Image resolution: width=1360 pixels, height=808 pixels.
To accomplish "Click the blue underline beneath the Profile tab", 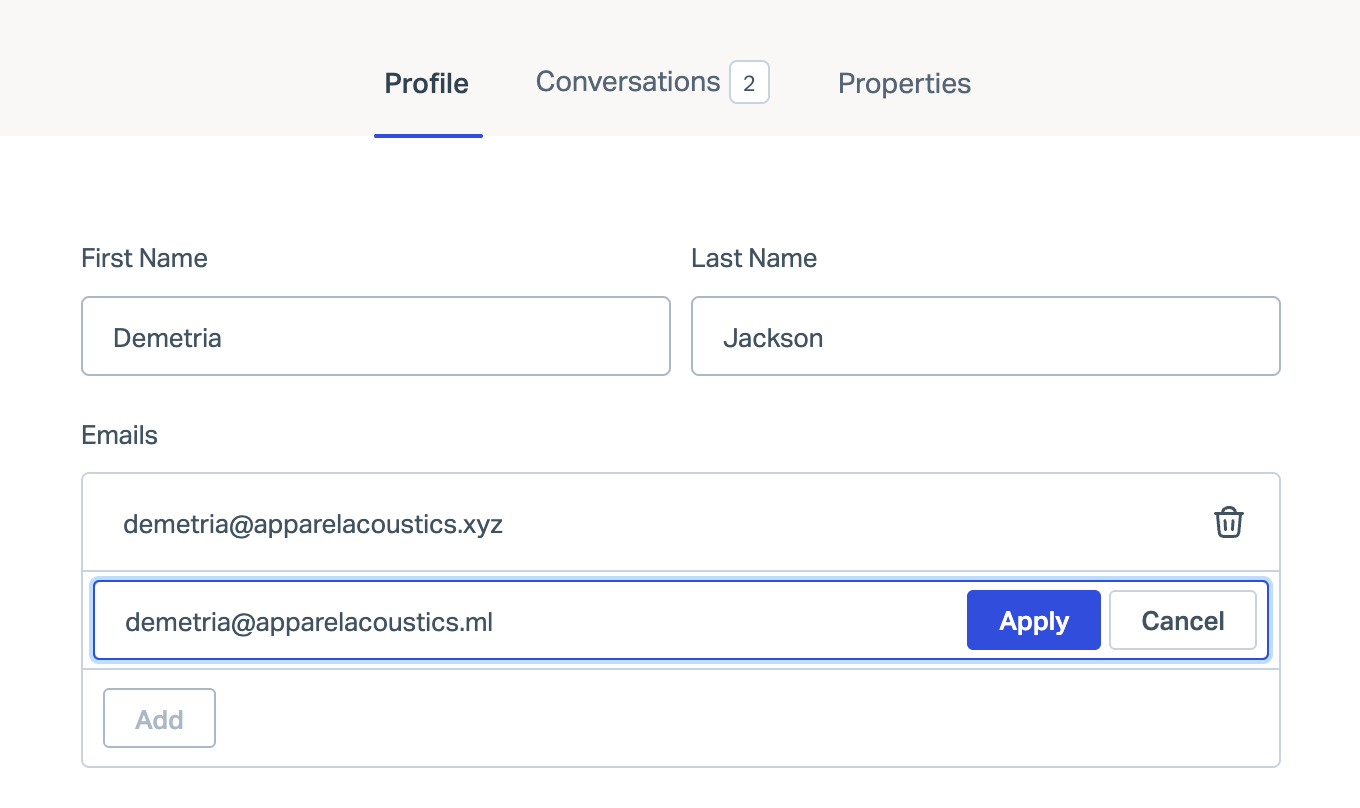I will tap(428, 135).
